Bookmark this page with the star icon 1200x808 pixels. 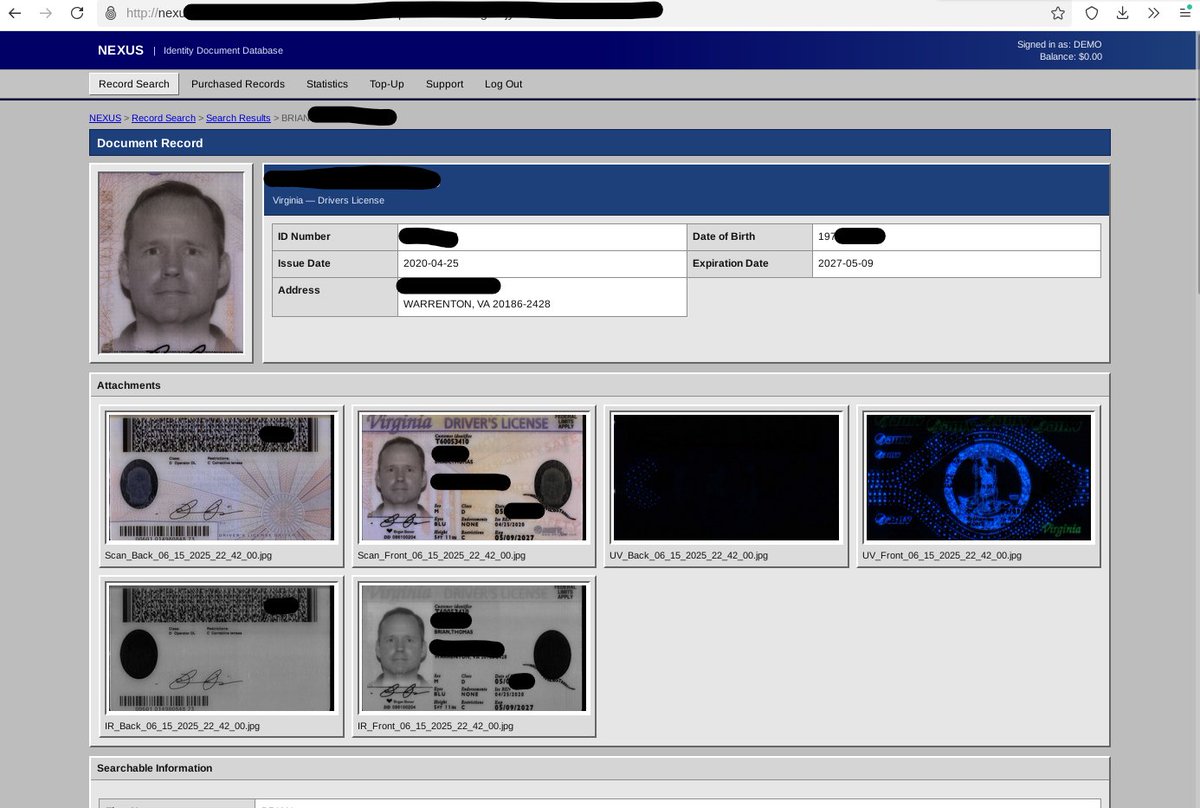pos(1058,13)
